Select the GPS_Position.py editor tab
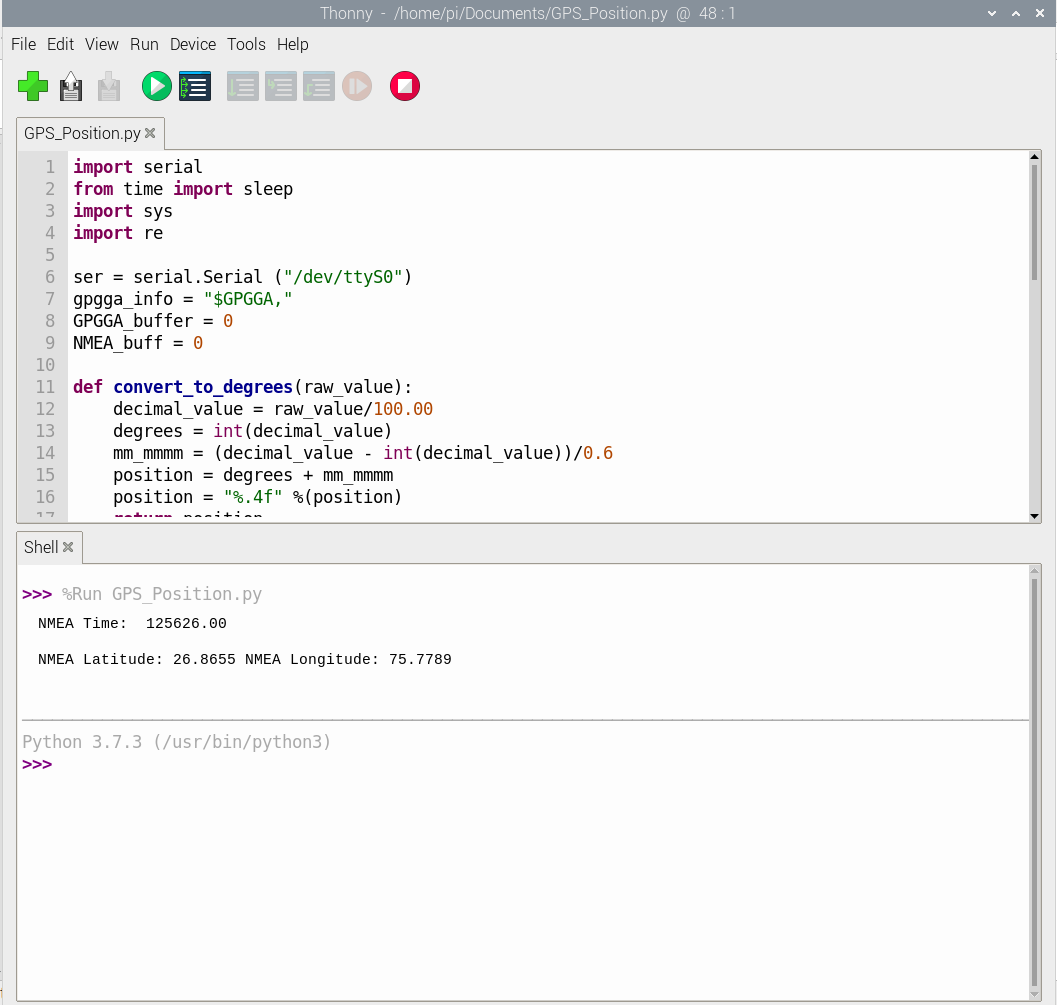Viewport: 1057px width, 1005px height. click(82, 133)
